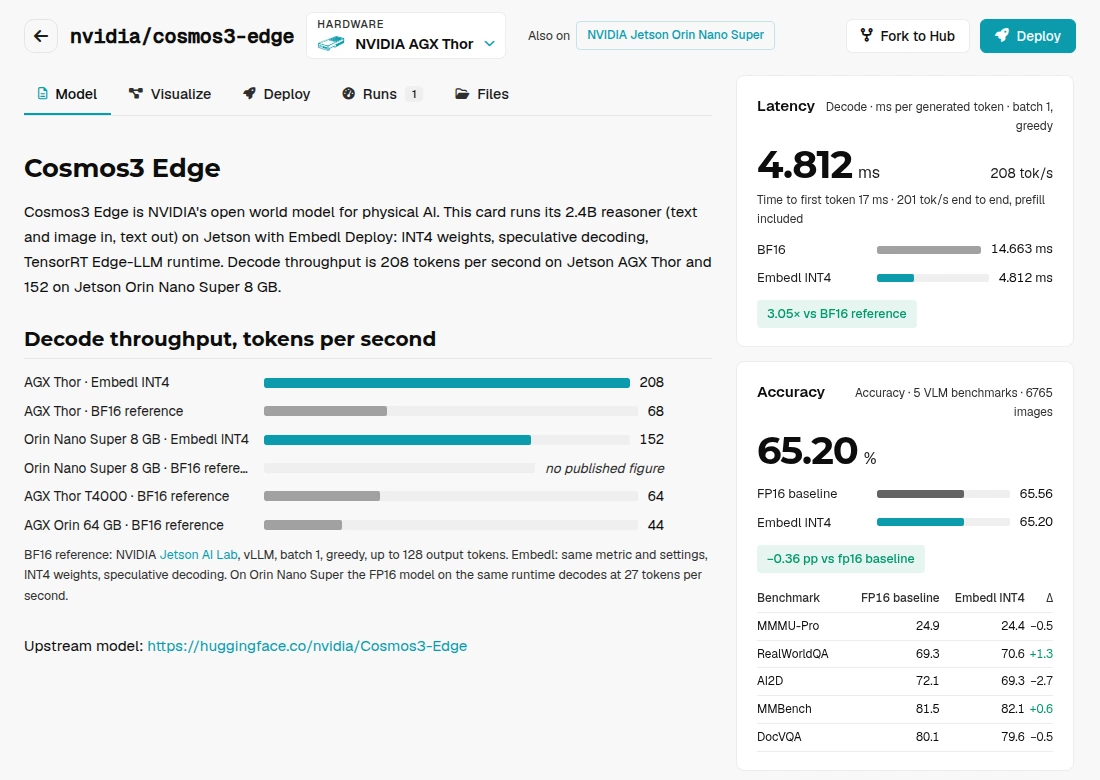
Task: Click the back arrow button
Action: (x=41, y=36)
